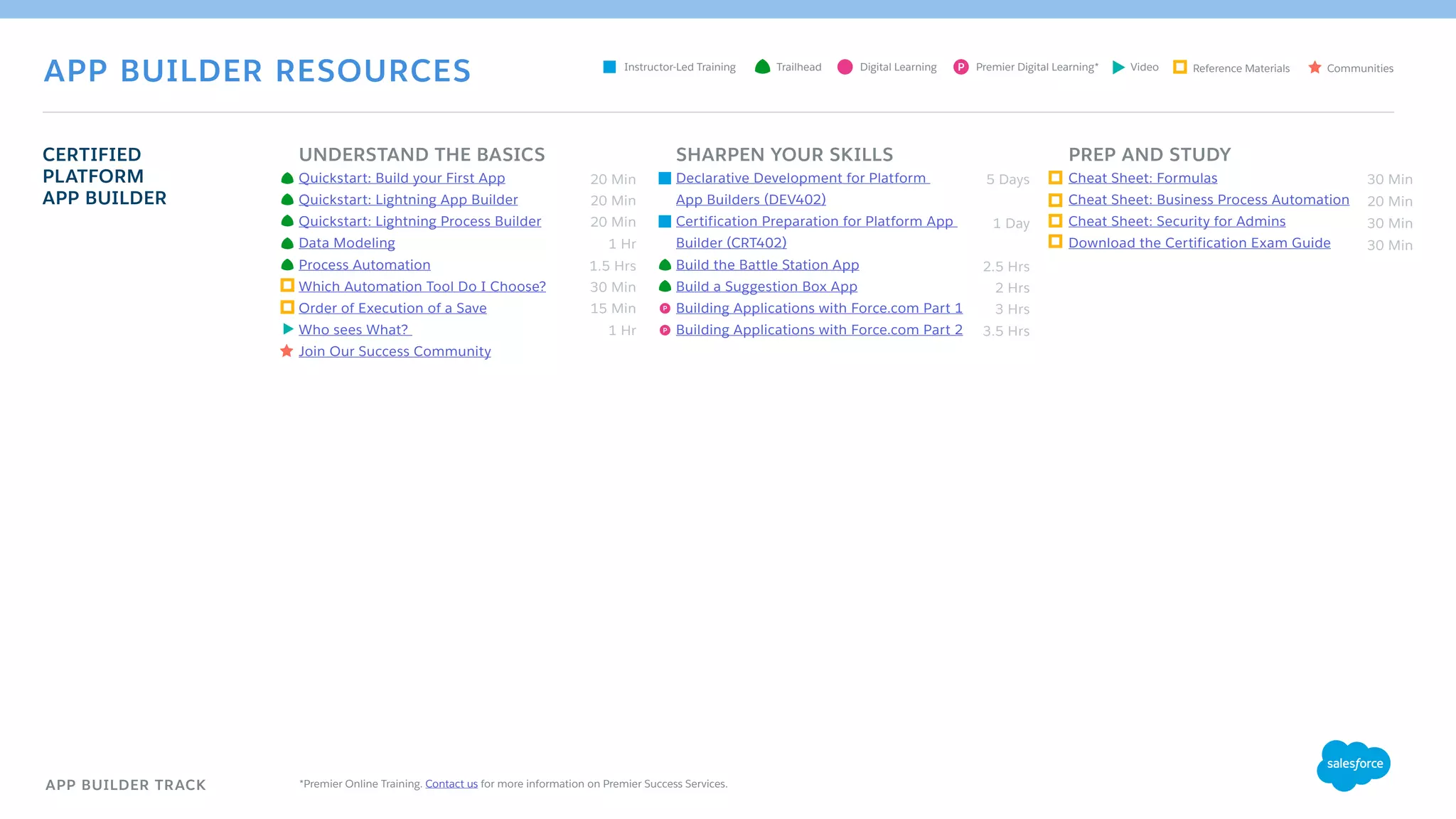Open the Builder (CRT402) link line
1456x819 pixels.
click(x=731, y=243)
